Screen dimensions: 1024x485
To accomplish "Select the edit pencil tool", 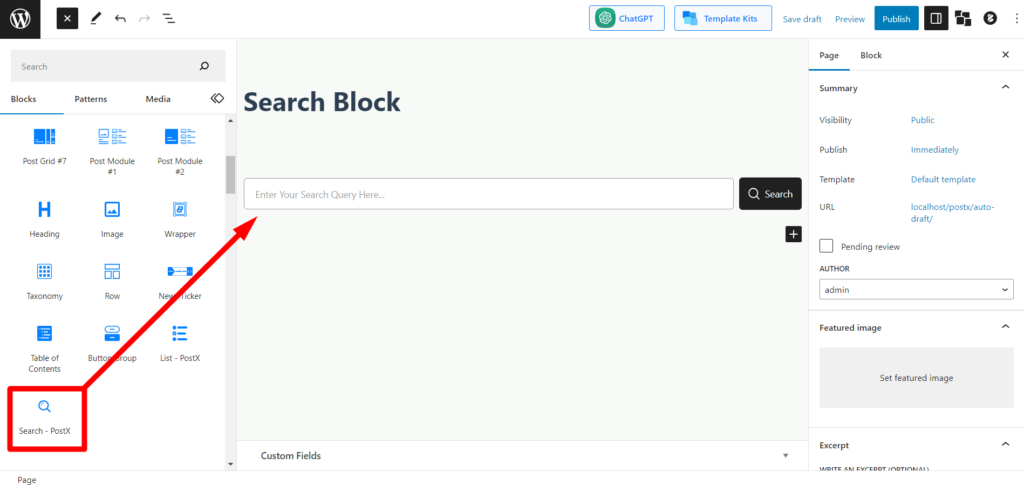I will pos(95,19).
